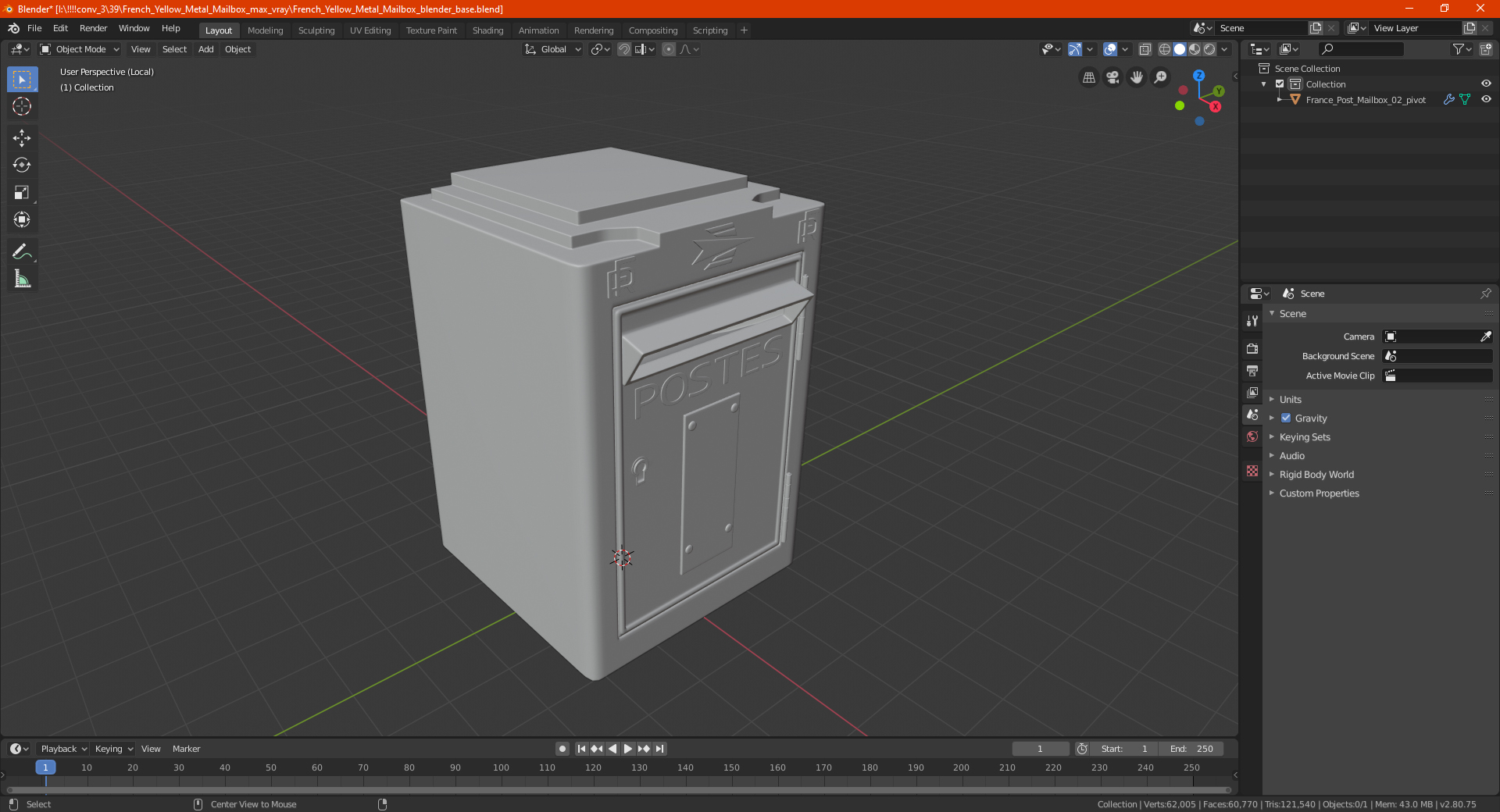1500x812 pixels.
Task: Open the Active Tool settings tab
Action: pos(1252,321)
